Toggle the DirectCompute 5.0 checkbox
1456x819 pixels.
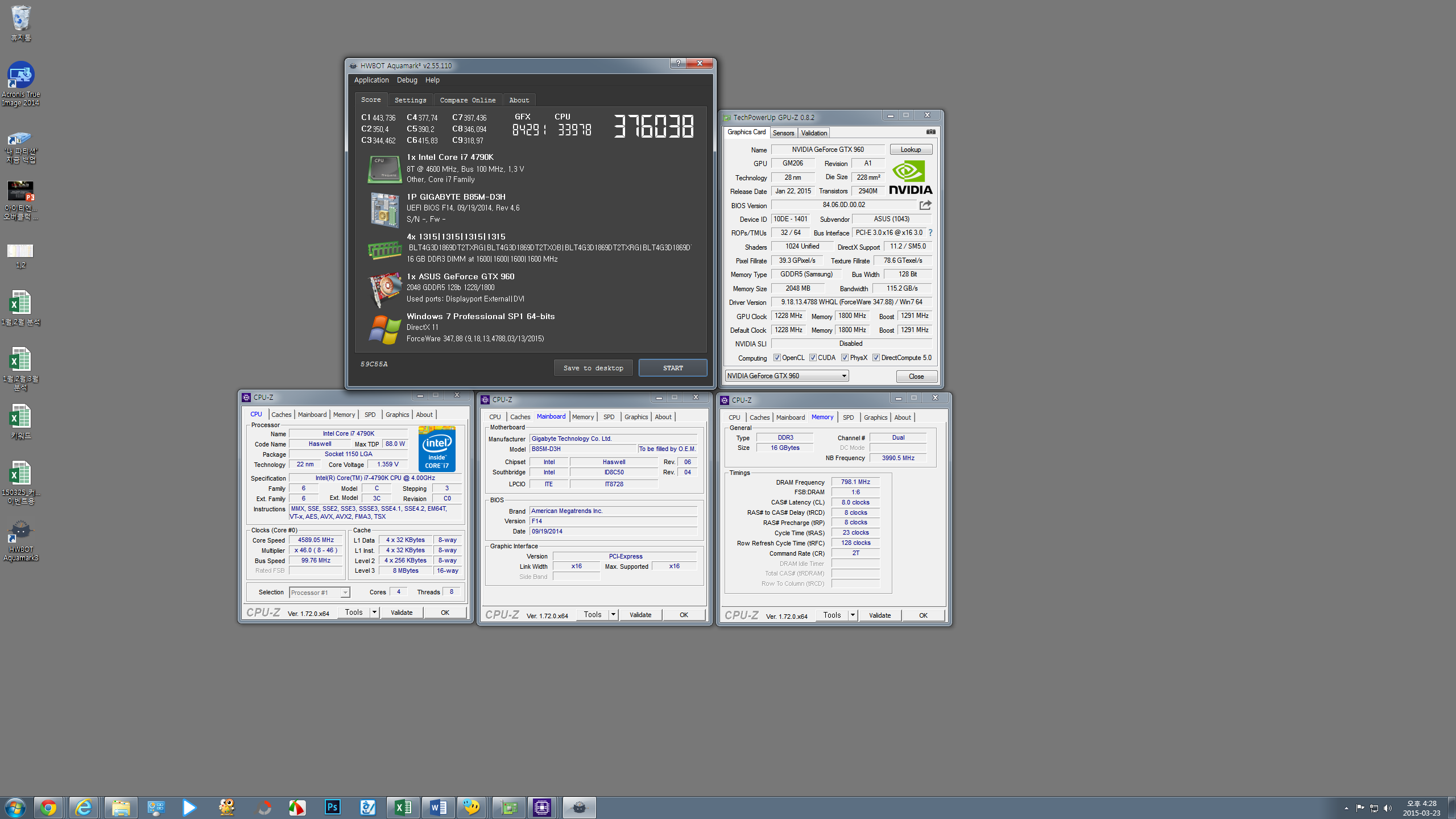coord(876,358)
